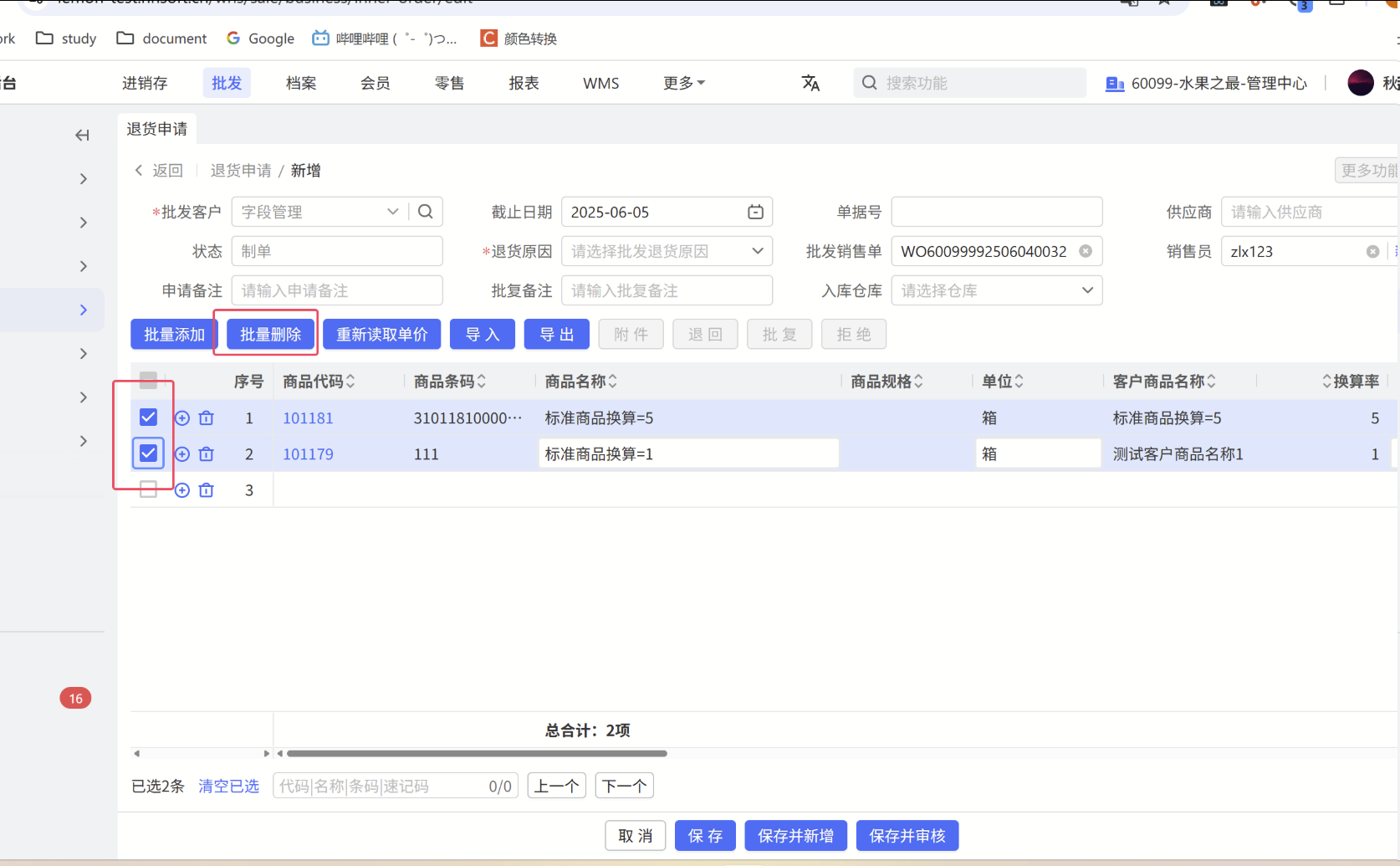This screenshot has height=866, width=1400.
Task: Click the 保存 button
Action: pos(705,836)
